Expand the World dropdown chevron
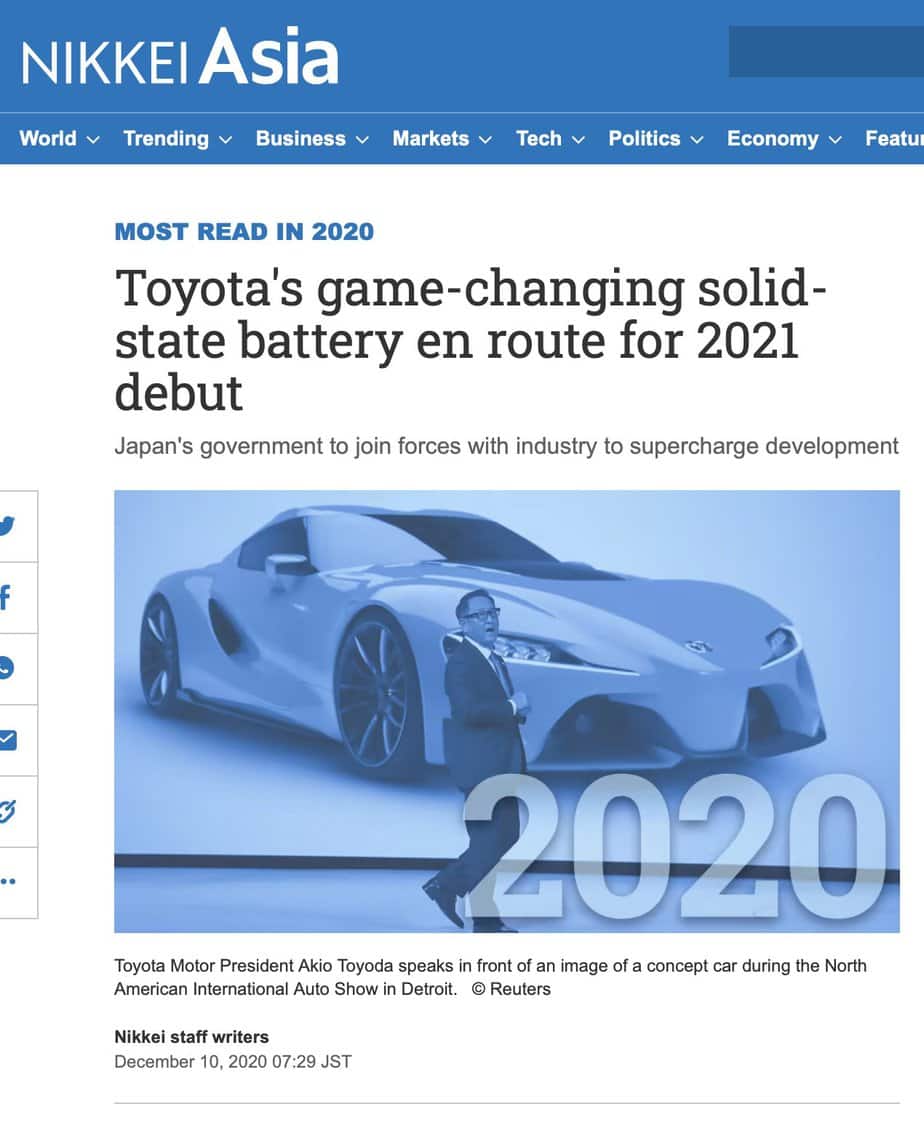Screen dimensions: 924x1136 pyautogui.click(x=93, y=140)
